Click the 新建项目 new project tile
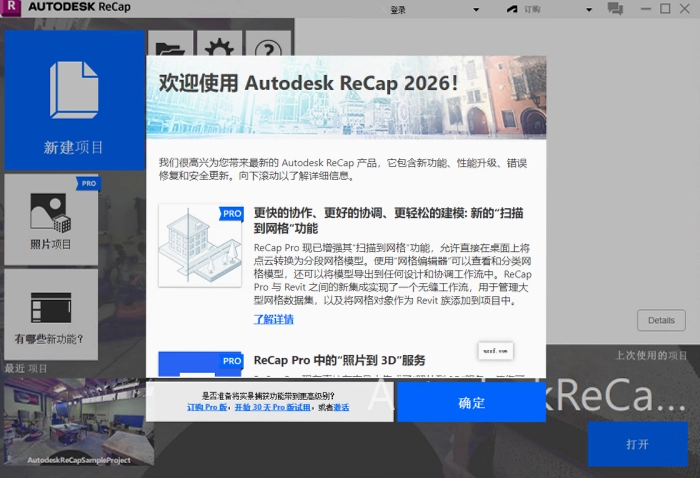 pyautogui.click(x=75, y=101)
